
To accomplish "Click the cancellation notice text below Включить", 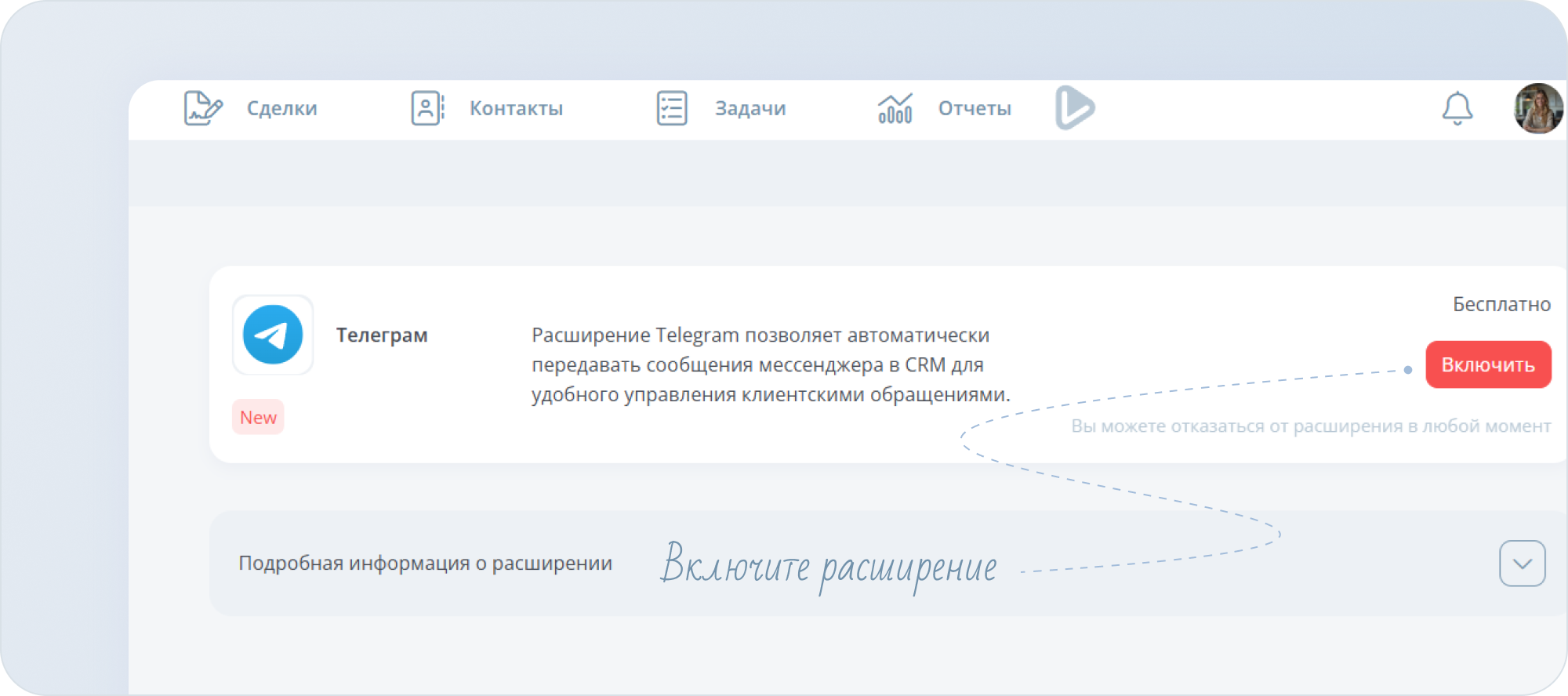I will point(1310,426).
